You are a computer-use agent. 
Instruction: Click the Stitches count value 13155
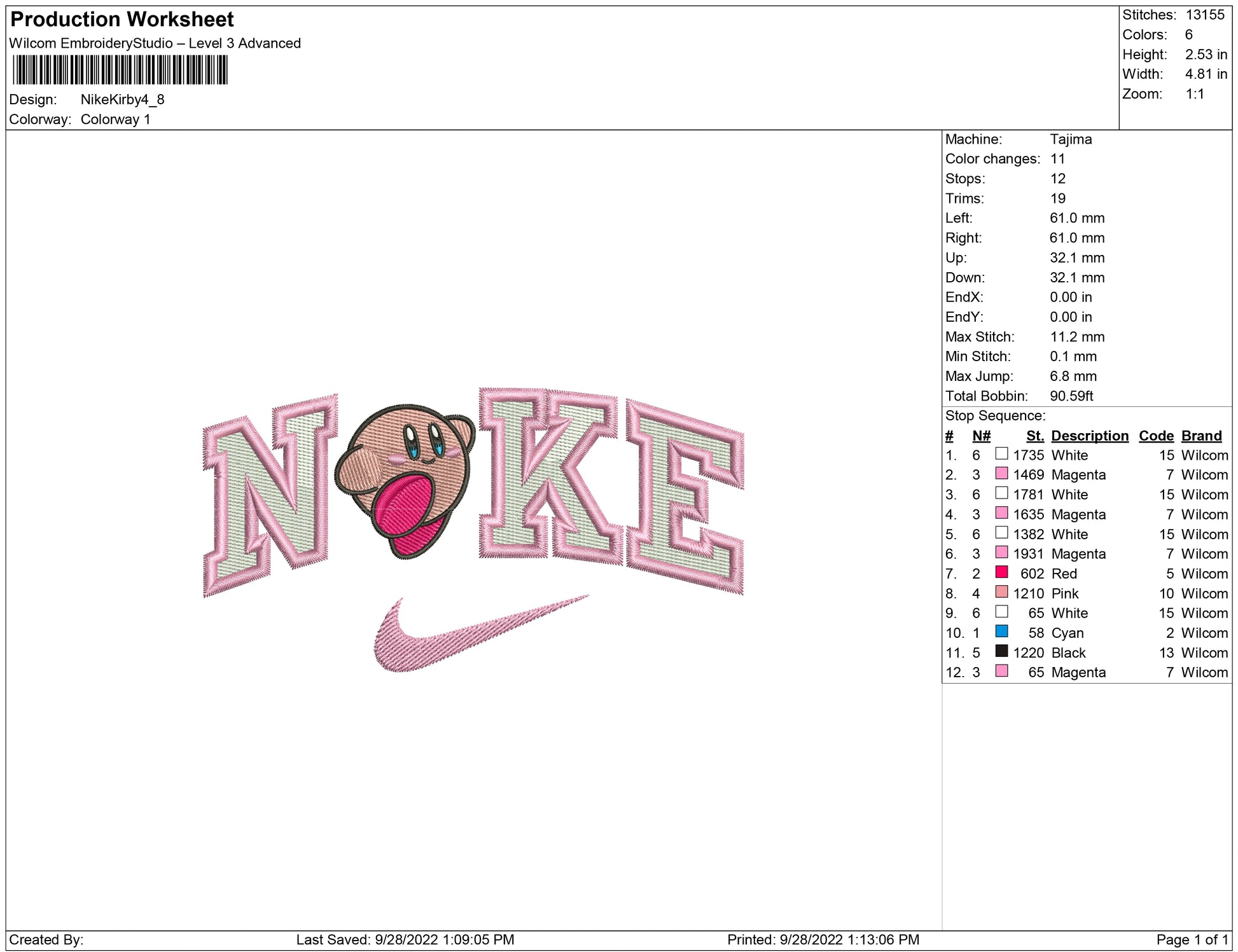[1204, 15]
